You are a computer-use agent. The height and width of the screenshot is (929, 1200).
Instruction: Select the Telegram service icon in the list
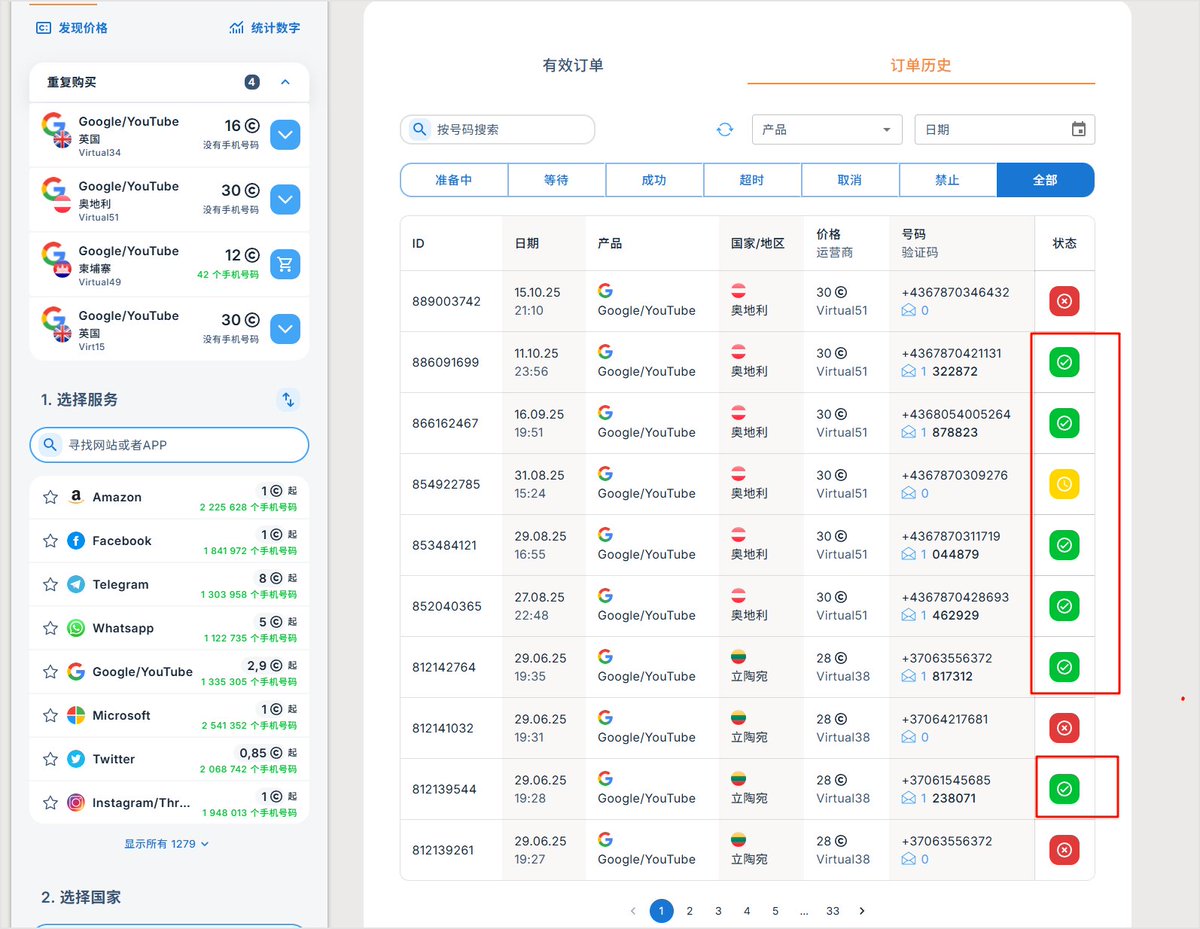pos(77,584)
